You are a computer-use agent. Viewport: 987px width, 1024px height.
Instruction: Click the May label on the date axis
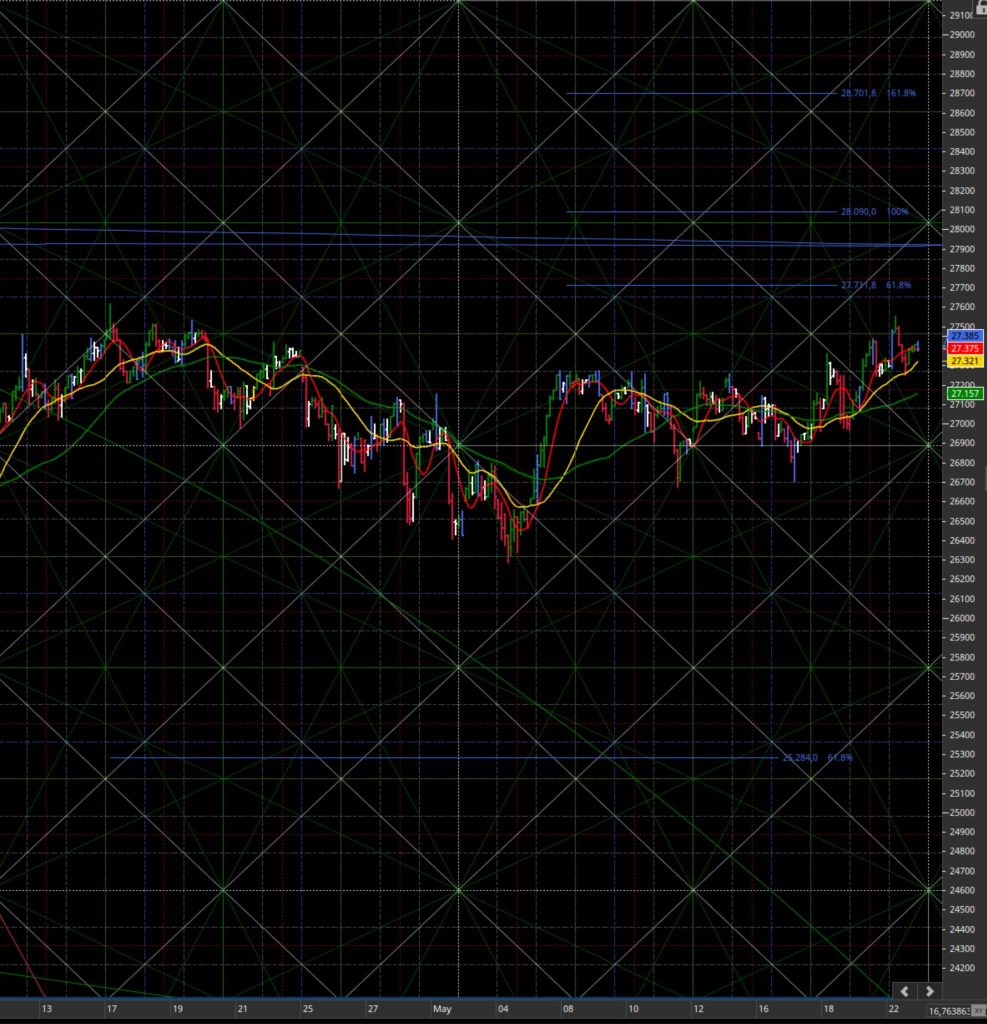click(x=442, y=1009)
